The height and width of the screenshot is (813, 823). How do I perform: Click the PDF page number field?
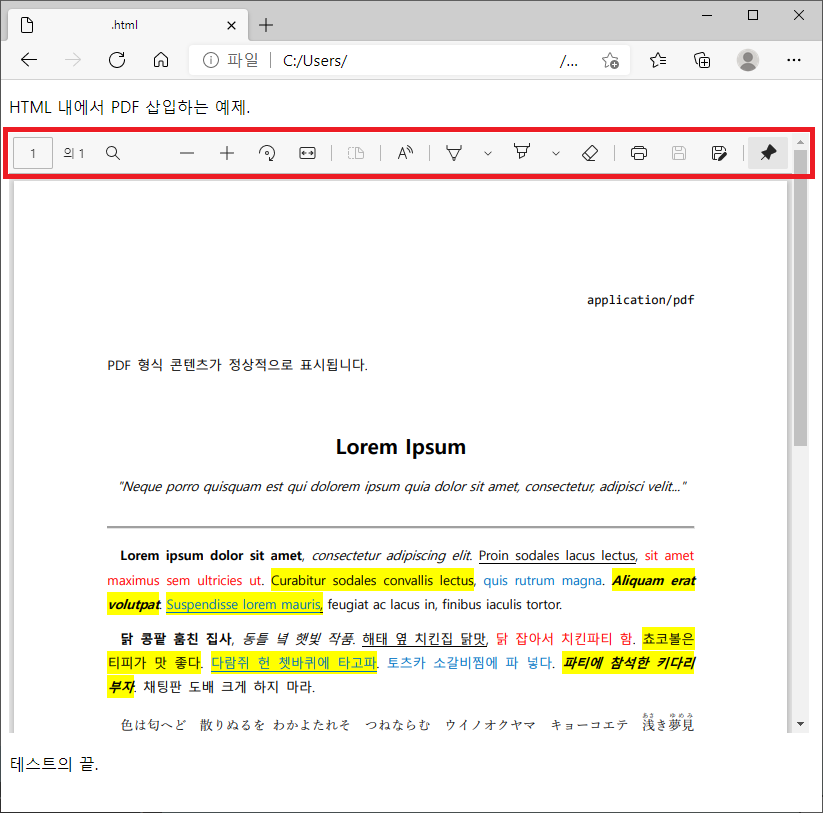[x=33, y=153]
